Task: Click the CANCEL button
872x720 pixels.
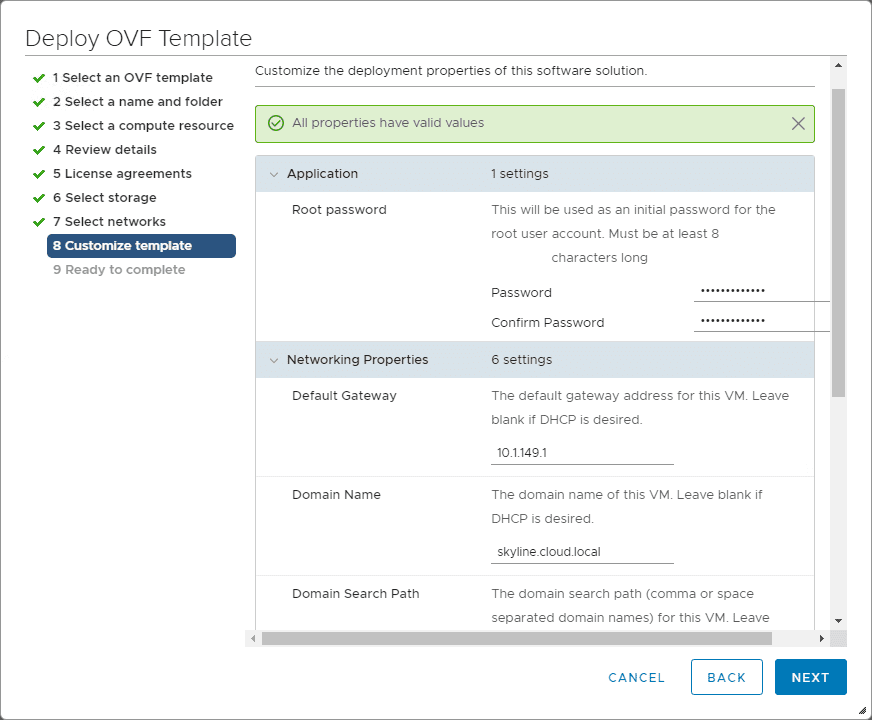Action: coord(636,677)
